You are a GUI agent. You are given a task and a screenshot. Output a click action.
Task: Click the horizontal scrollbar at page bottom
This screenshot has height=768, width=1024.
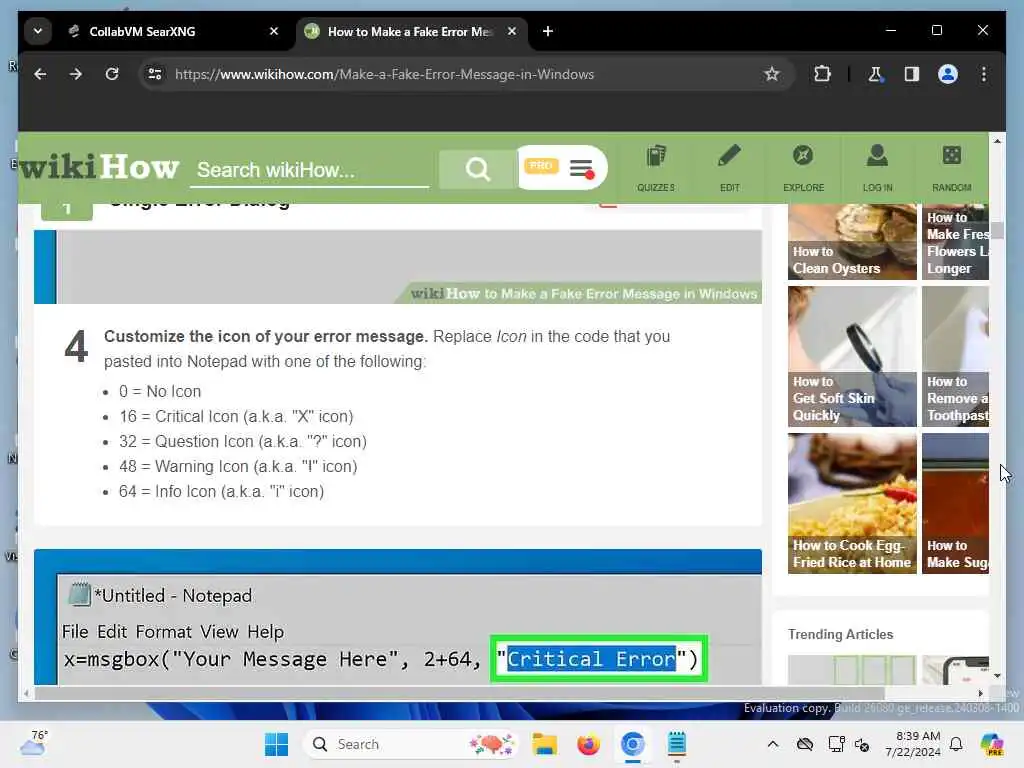[459, 693]
